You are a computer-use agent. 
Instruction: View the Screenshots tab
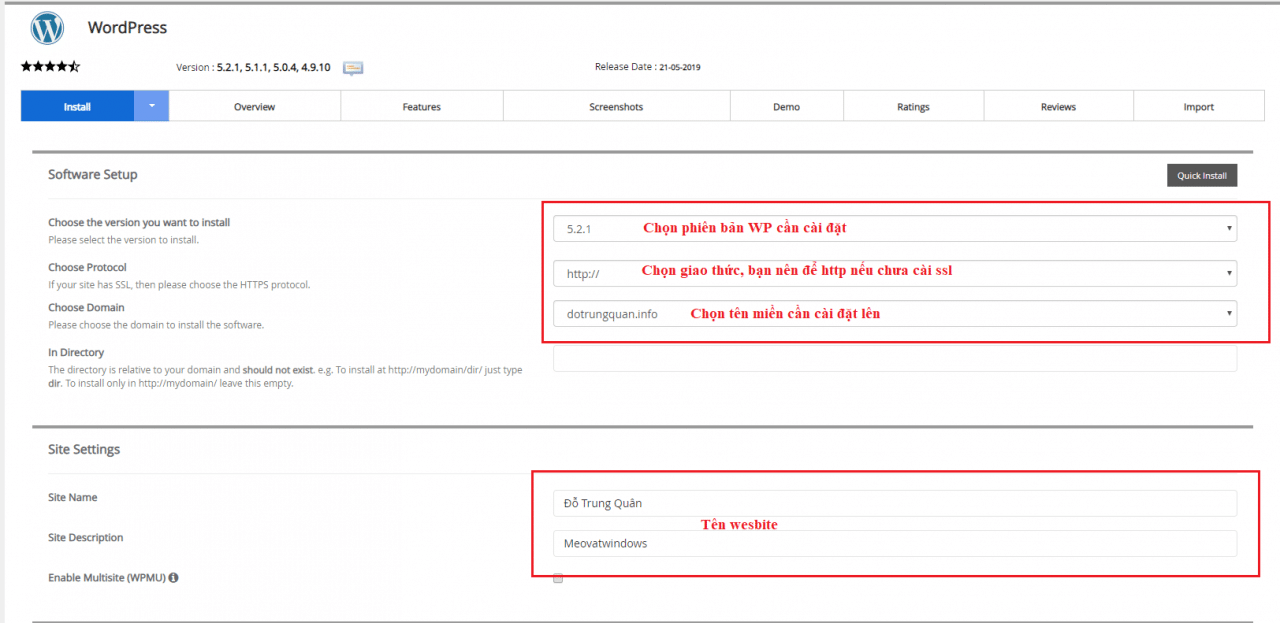[x=616, y=106]
